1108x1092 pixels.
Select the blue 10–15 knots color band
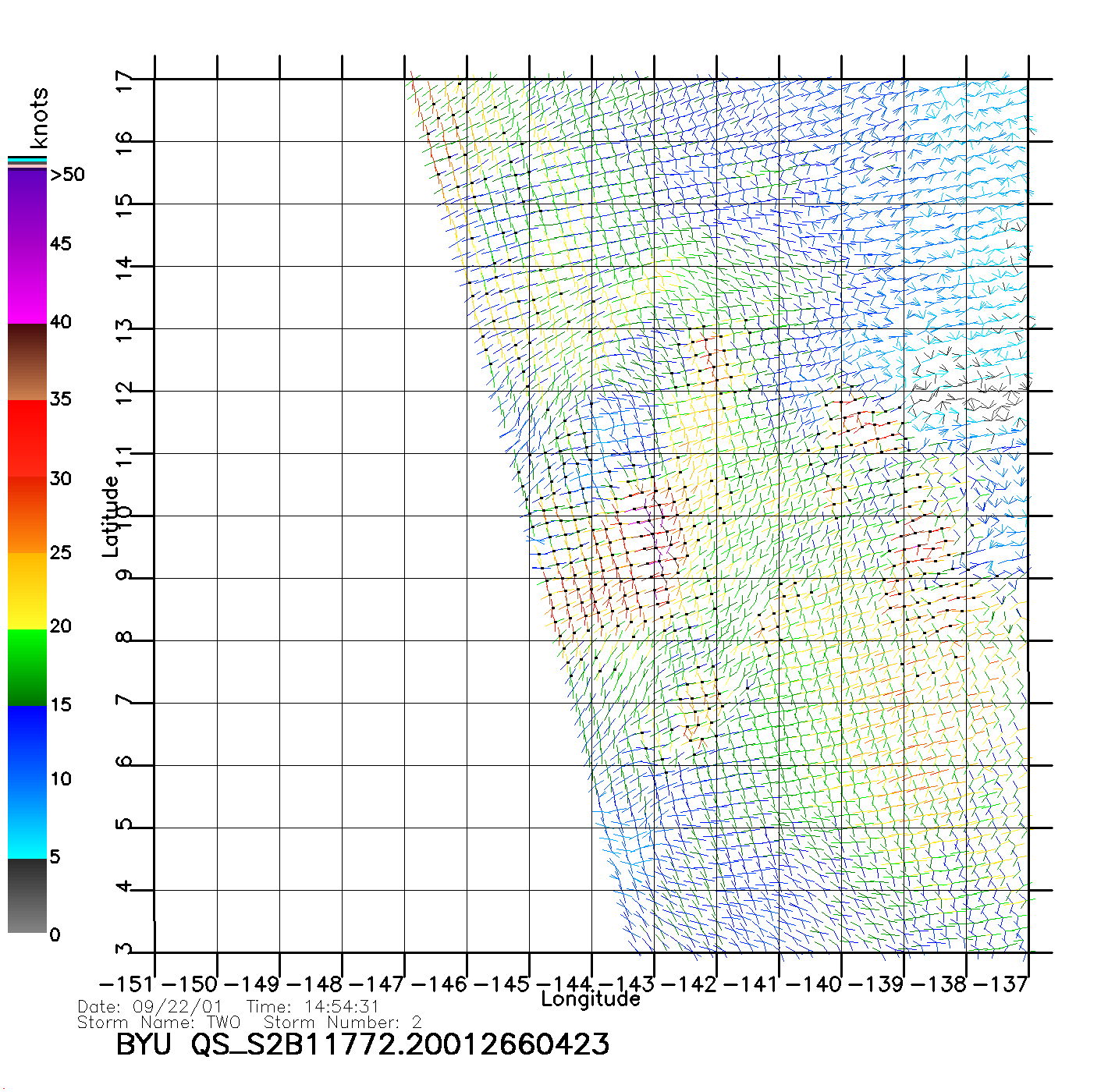tap(27, 743)
